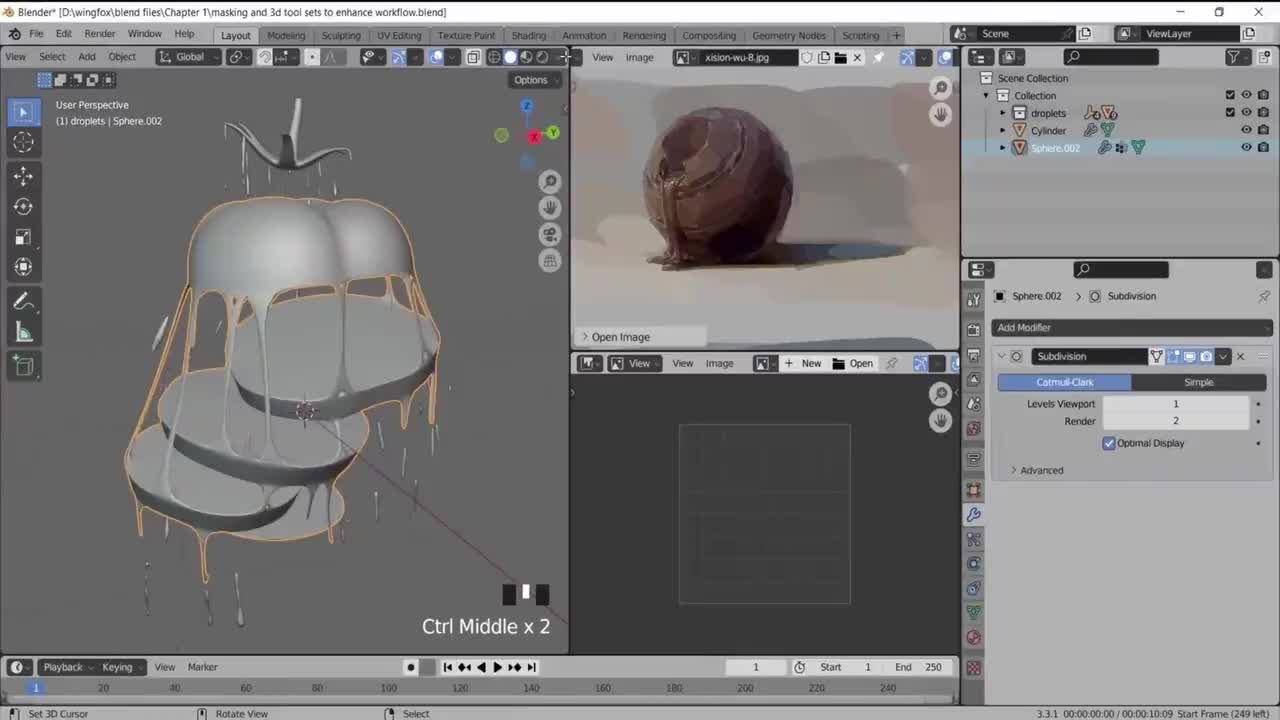This screenshot has width=1280, height=720.
Task: Click the 3D viewport pan hand icon
Action: tap(549, 208)
